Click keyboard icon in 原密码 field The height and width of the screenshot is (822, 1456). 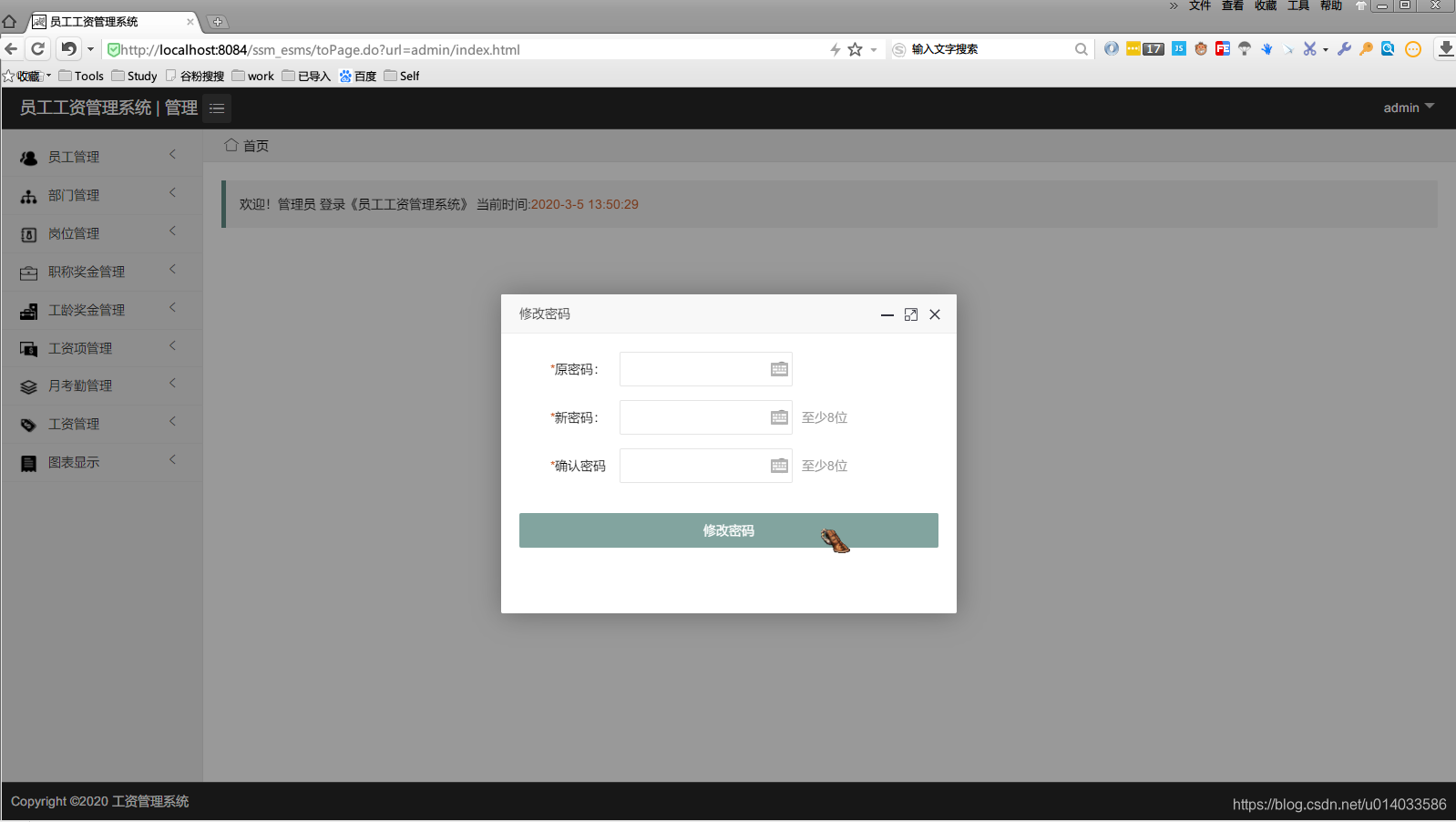(779, 369)
